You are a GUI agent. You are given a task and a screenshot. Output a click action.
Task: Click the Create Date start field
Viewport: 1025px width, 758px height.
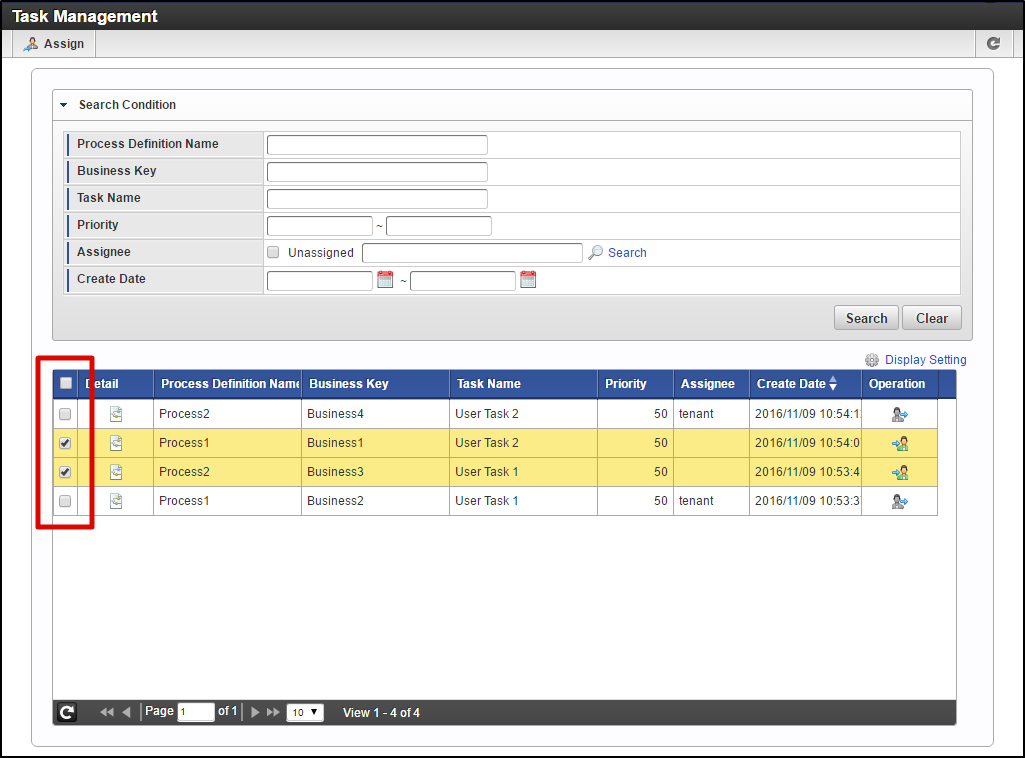[x=320, y=281]
